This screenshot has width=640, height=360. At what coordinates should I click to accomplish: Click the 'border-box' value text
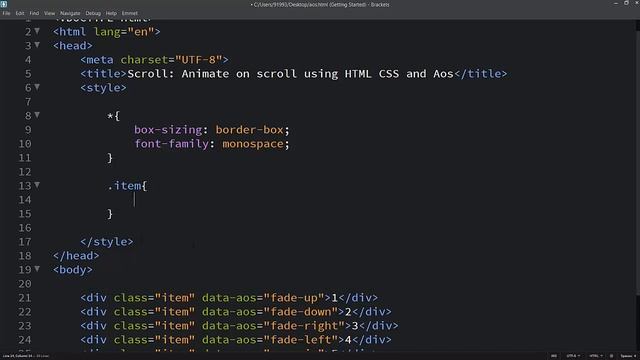[249, 130]
